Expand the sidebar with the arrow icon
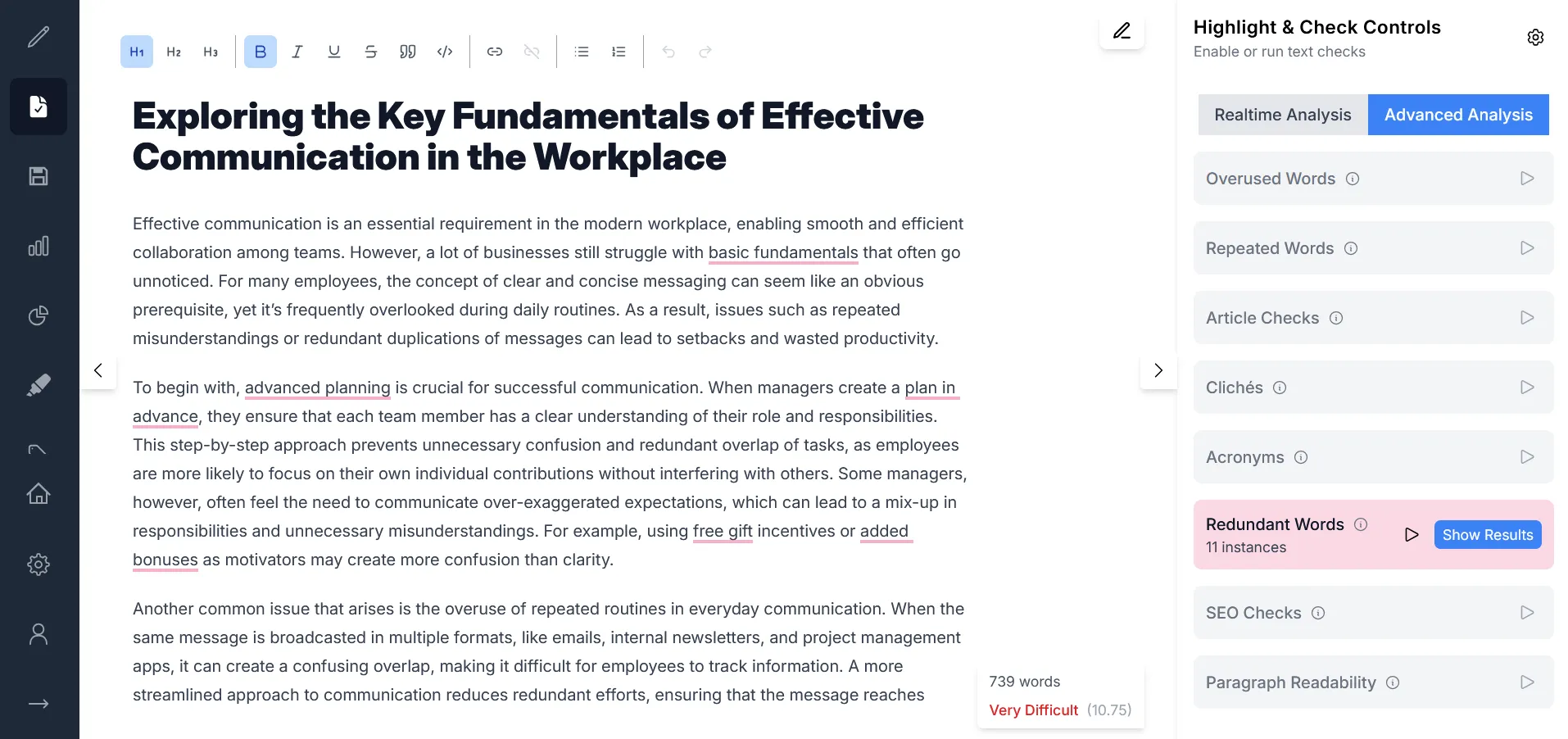Screen dimensions: 1568x739 click(39, 704)
